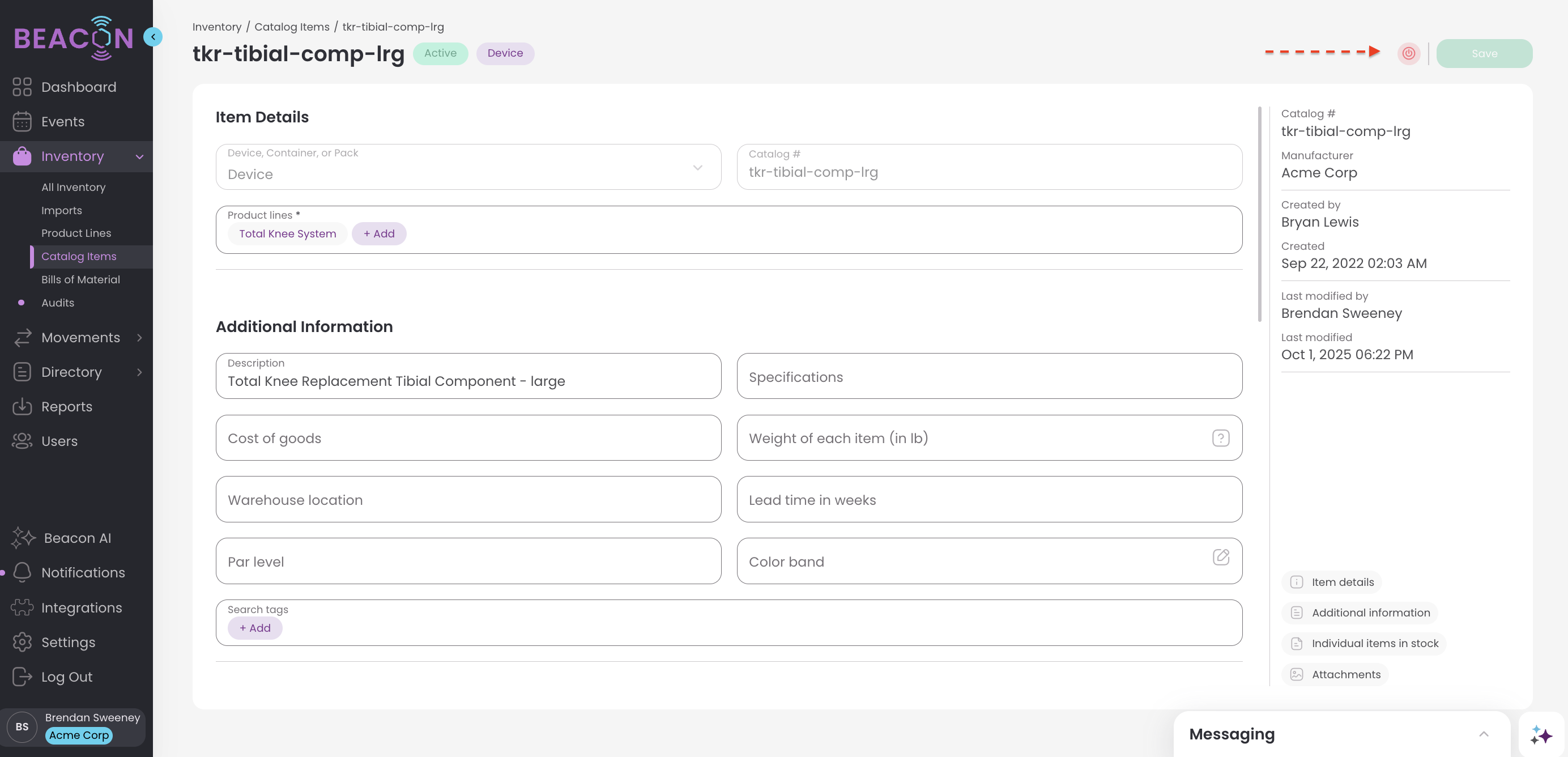Image resolution: width=1568 pixels, height=757 pixels.
Task: Expand the Messaging panel chevron
Action: point(1484,734)
